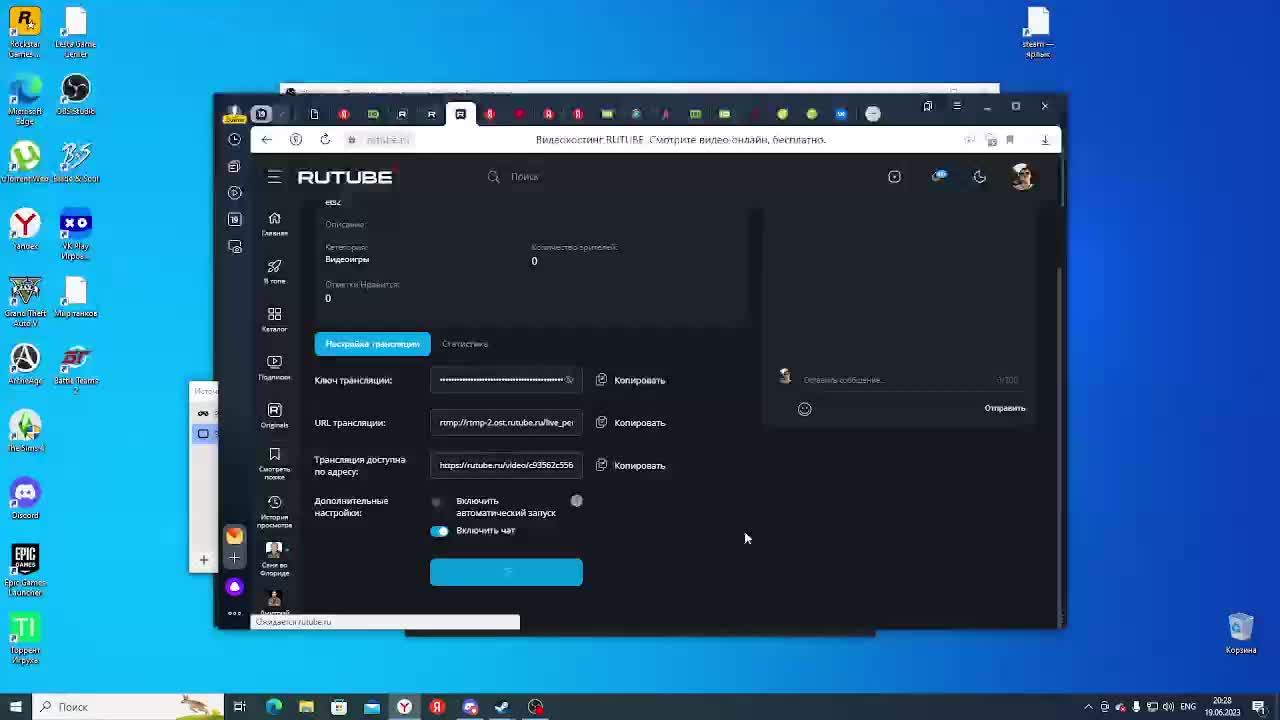
Task: Reveal stream key with eye icon
Action: point(569,380)
